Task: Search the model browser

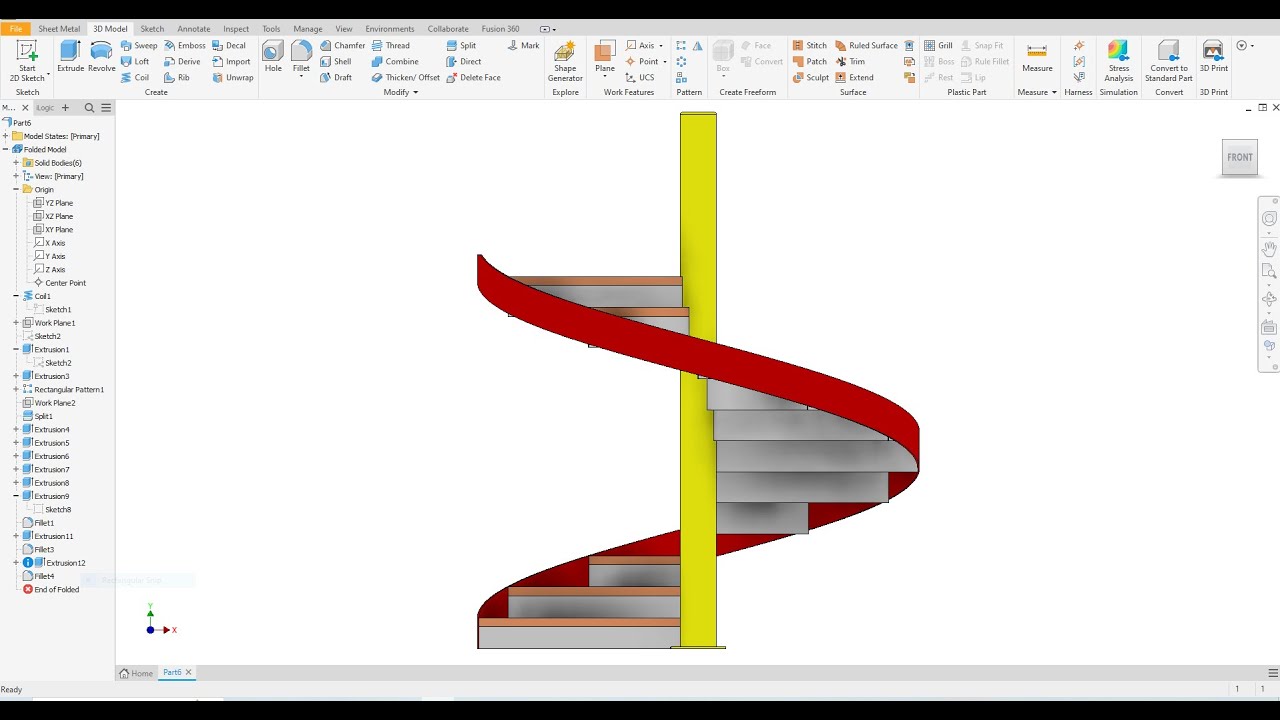Action: tap(89, 107)
